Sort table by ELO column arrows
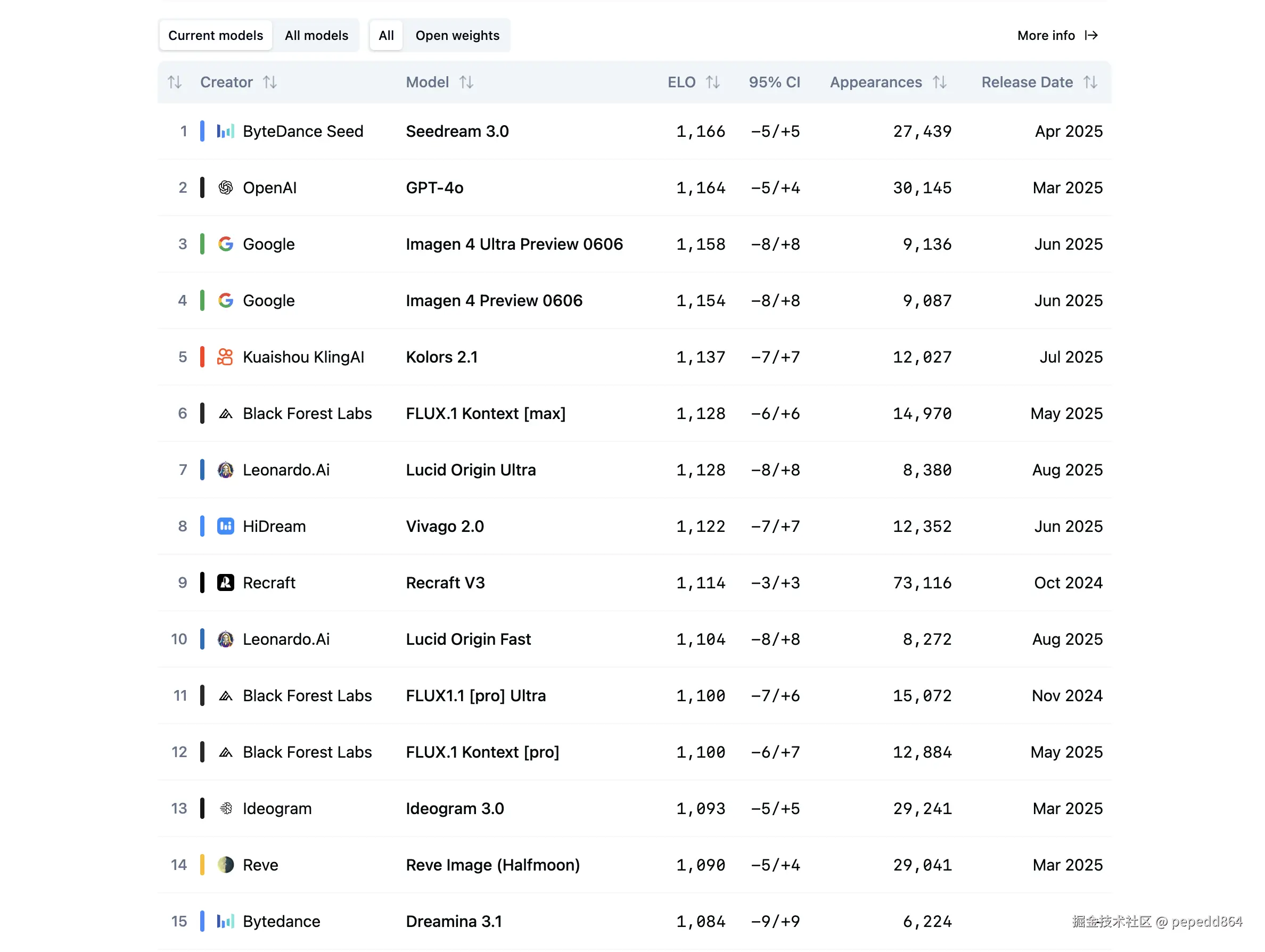 (712, 83)
